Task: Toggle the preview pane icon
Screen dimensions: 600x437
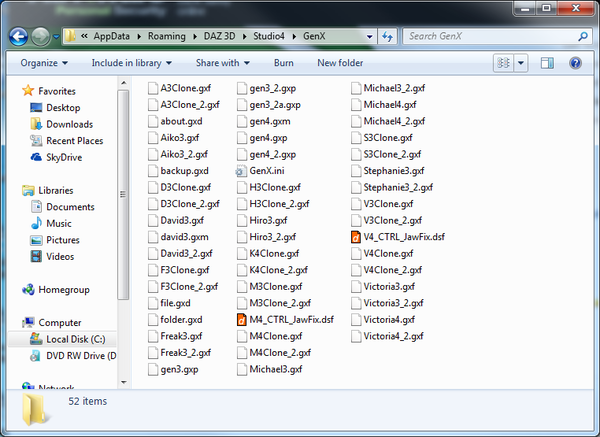Action: (547, 63)
